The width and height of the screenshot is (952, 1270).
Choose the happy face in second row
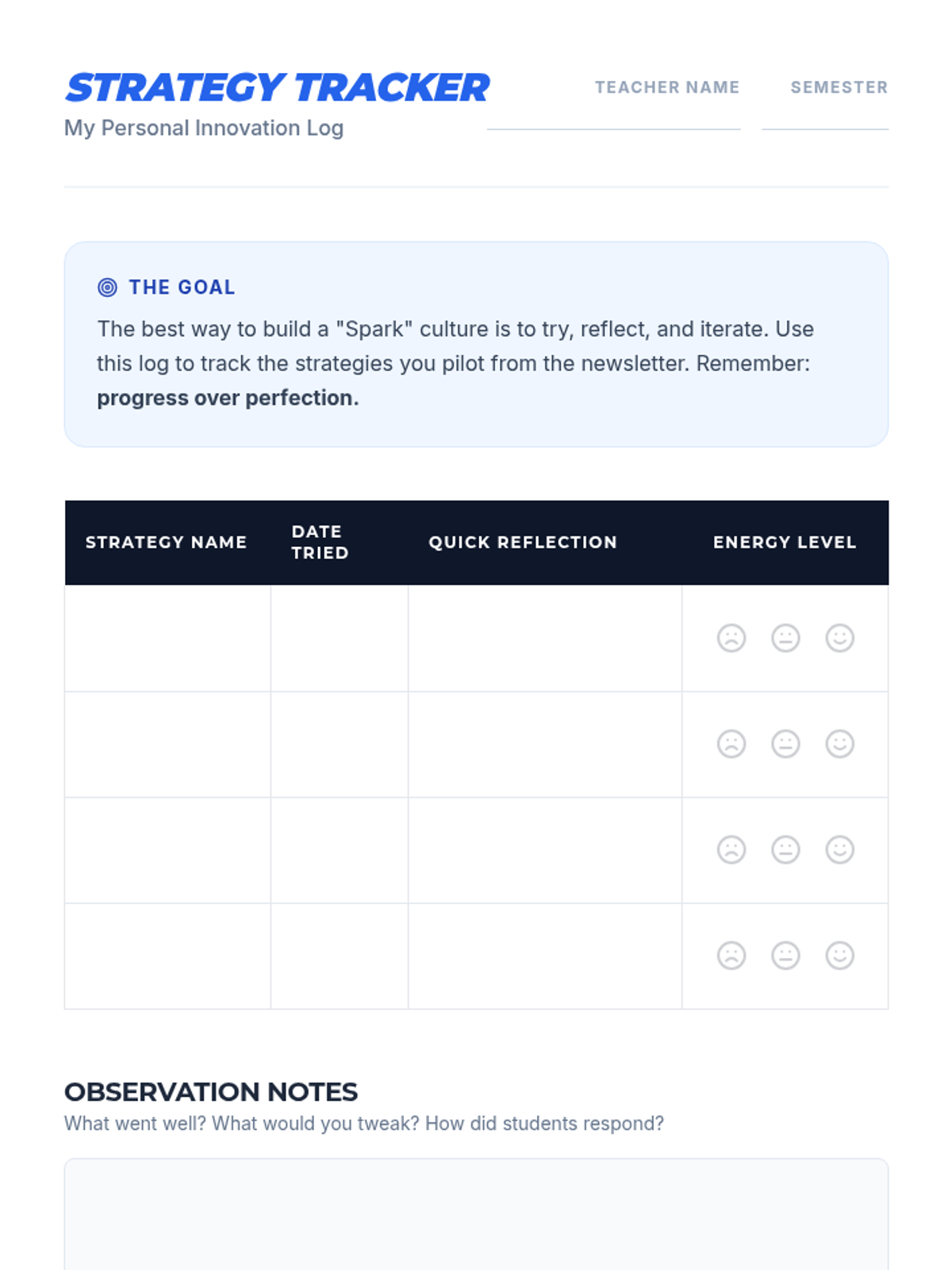[839, 744]
